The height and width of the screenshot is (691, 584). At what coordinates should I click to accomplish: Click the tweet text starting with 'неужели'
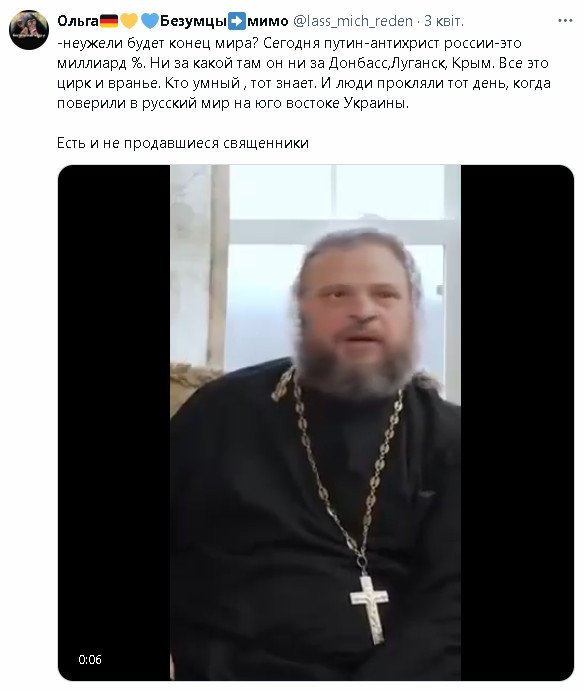coord(304,73)
